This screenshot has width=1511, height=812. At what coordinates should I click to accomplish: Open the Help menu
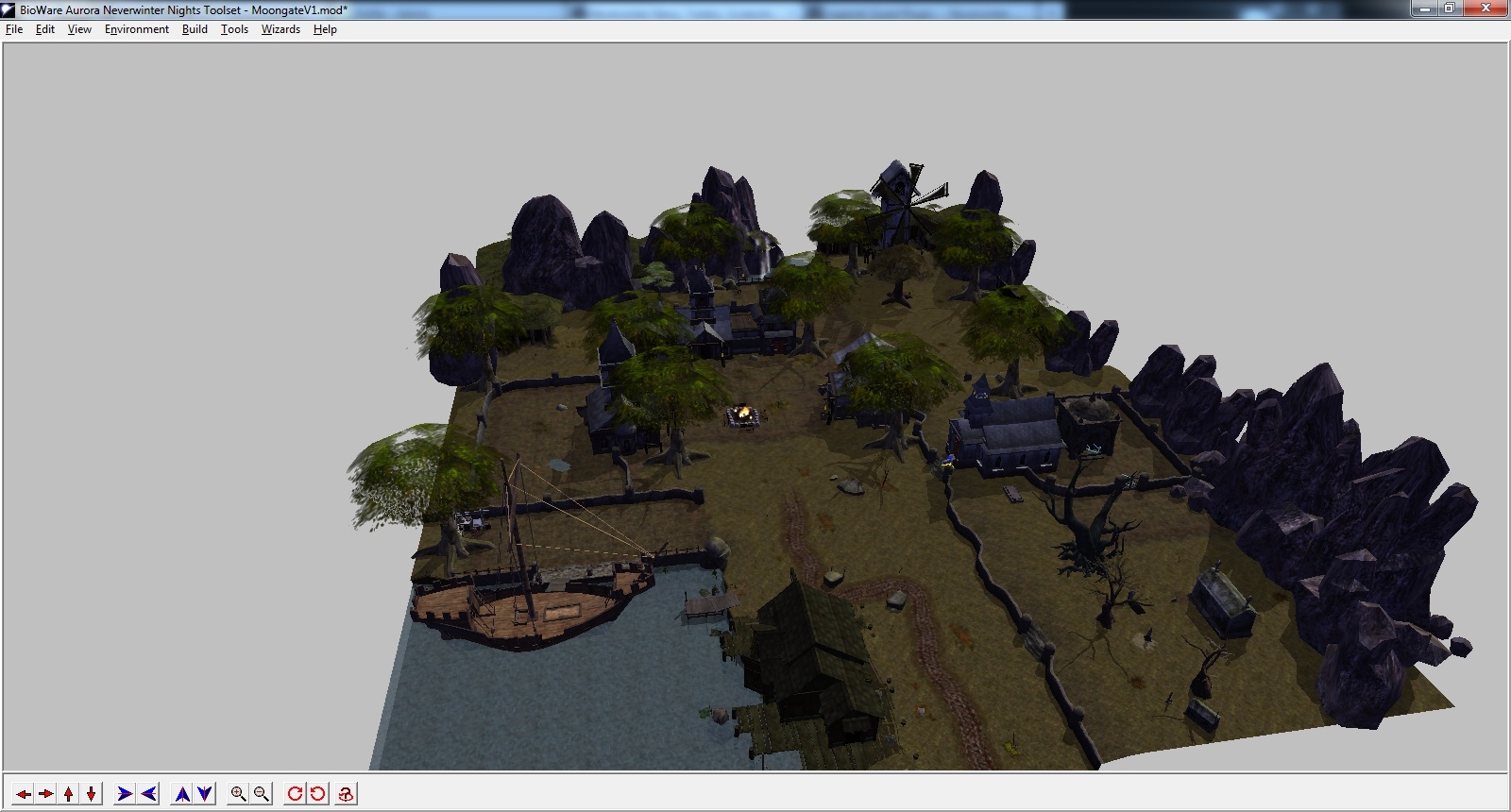pos(325,29)
